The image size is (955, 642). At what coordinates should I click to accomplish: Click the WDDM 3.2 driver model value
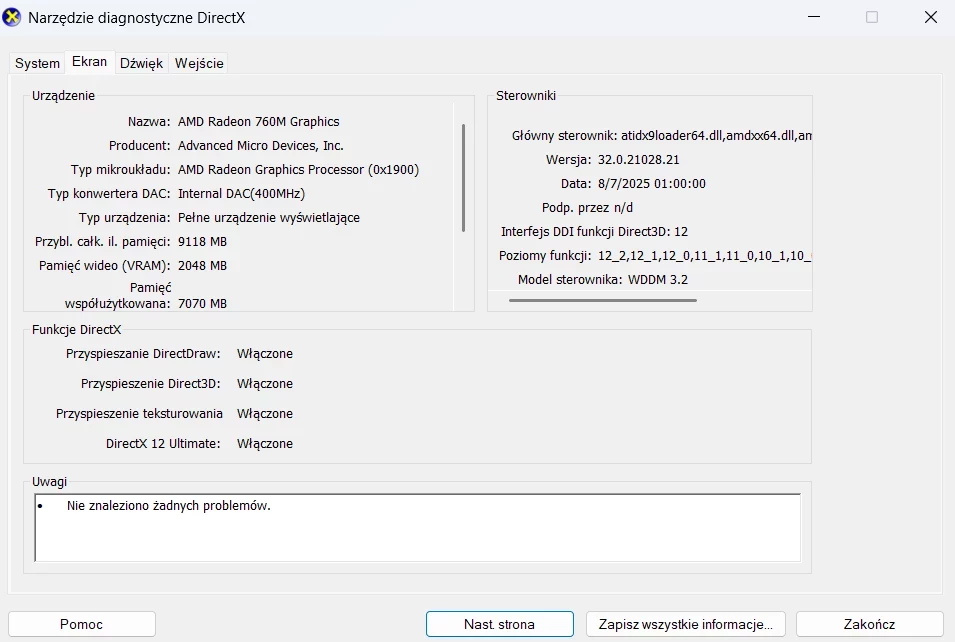[x=658, y=280]
